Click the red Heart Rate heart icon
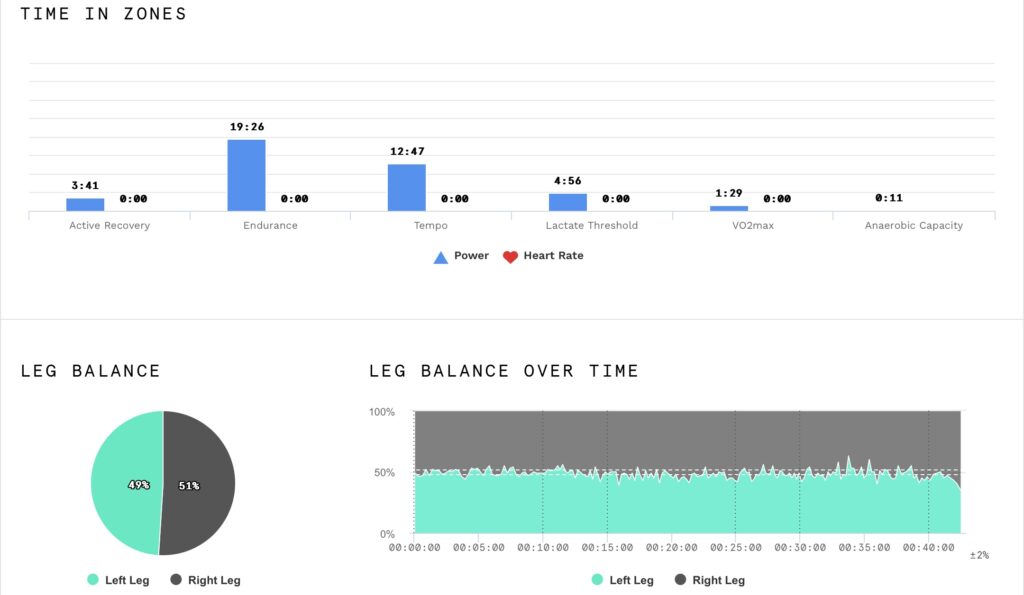 coord(510,257)
